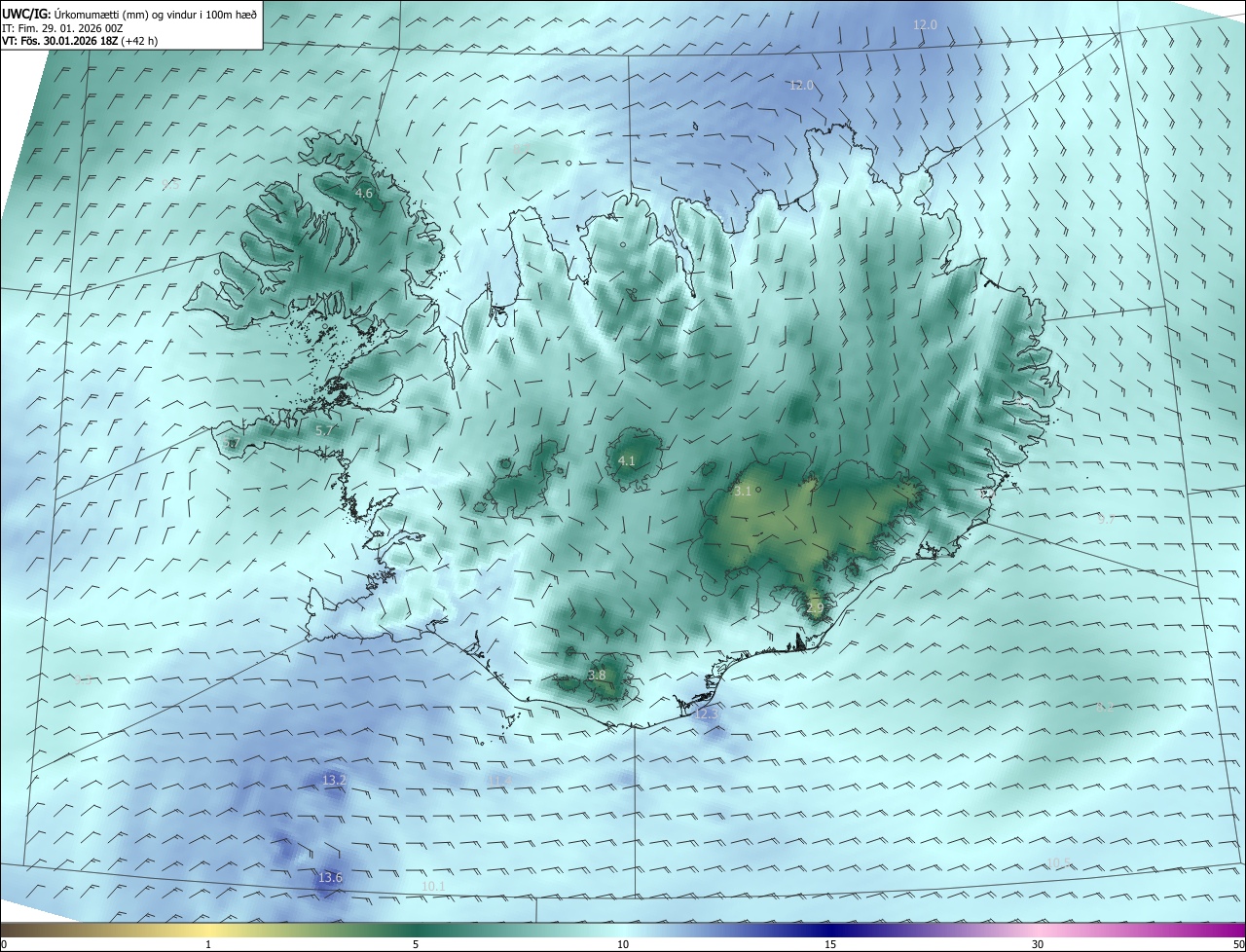Click the 12.3 value off the south coast
Viewport: 1246px width, 952px height.
tap(707, 714)
